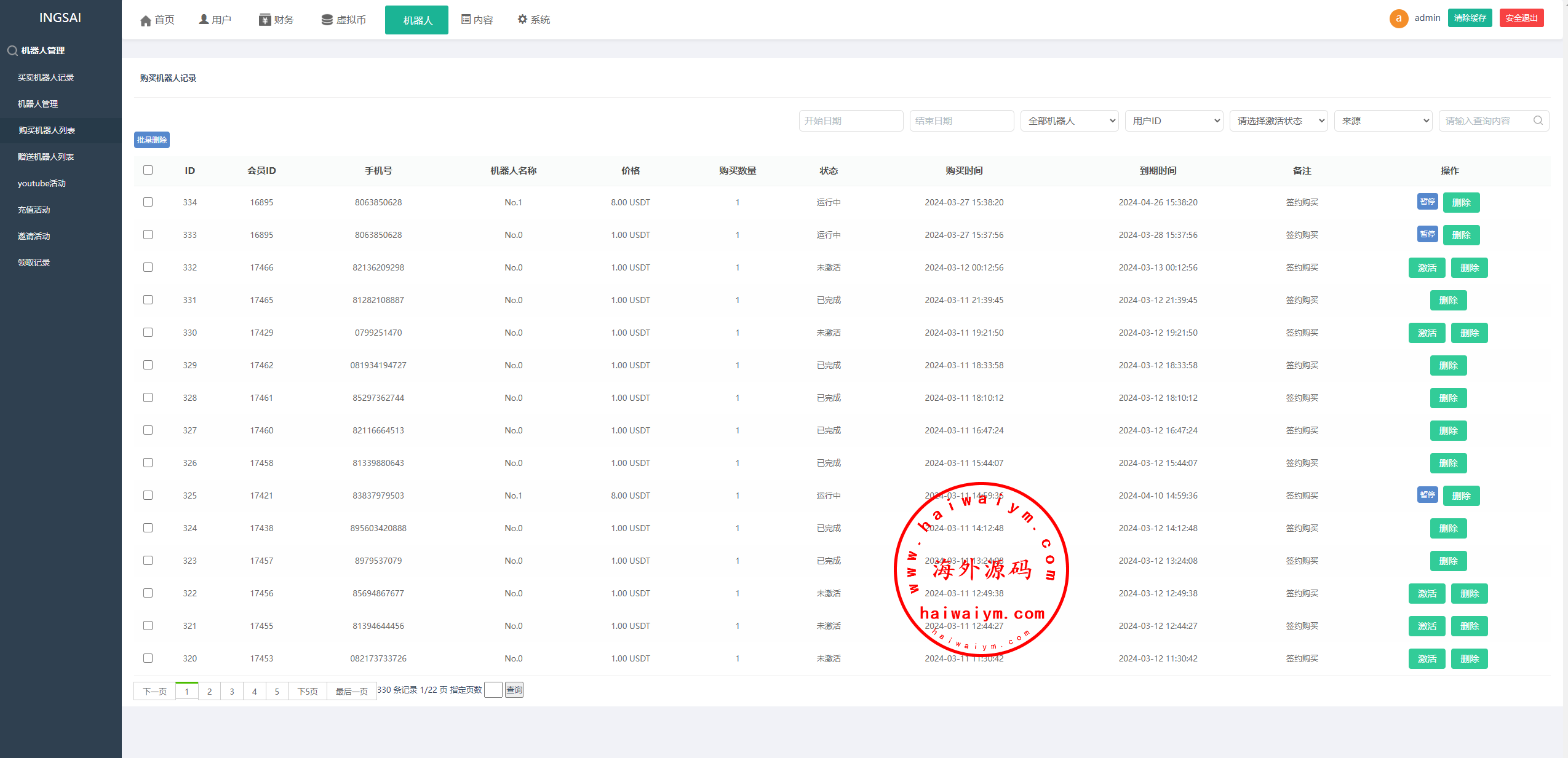Toggle the select-all checkbox in table header
The width and height of the screenshot is (1568, 758).
click(x=148, y=170)
